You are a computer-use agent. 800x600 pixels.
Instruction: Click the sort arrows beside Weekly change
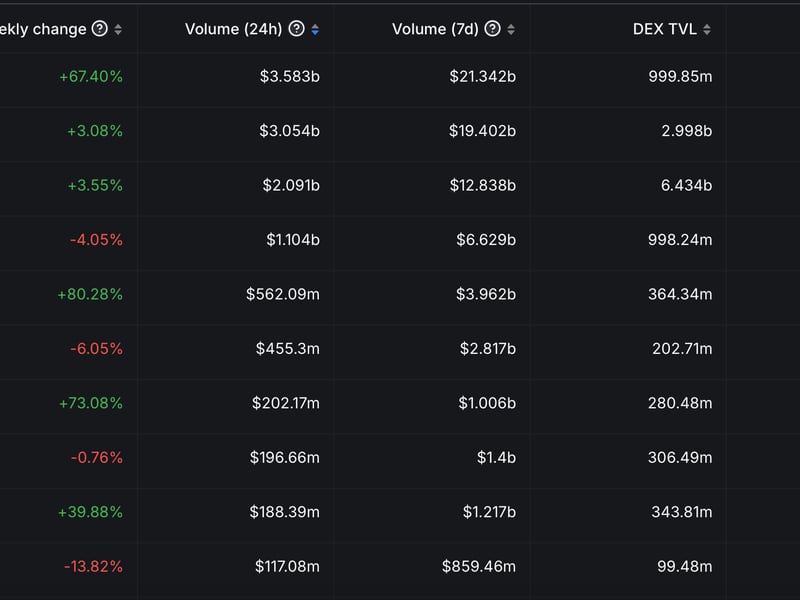tap(119, 28)
